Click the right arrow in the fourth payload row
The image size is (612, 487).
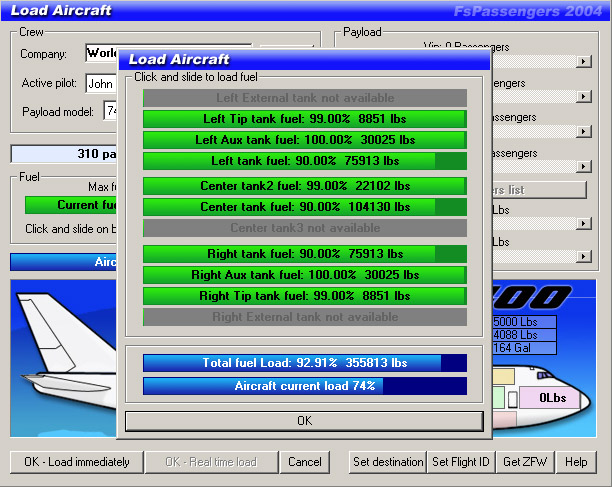pos(584,167)
